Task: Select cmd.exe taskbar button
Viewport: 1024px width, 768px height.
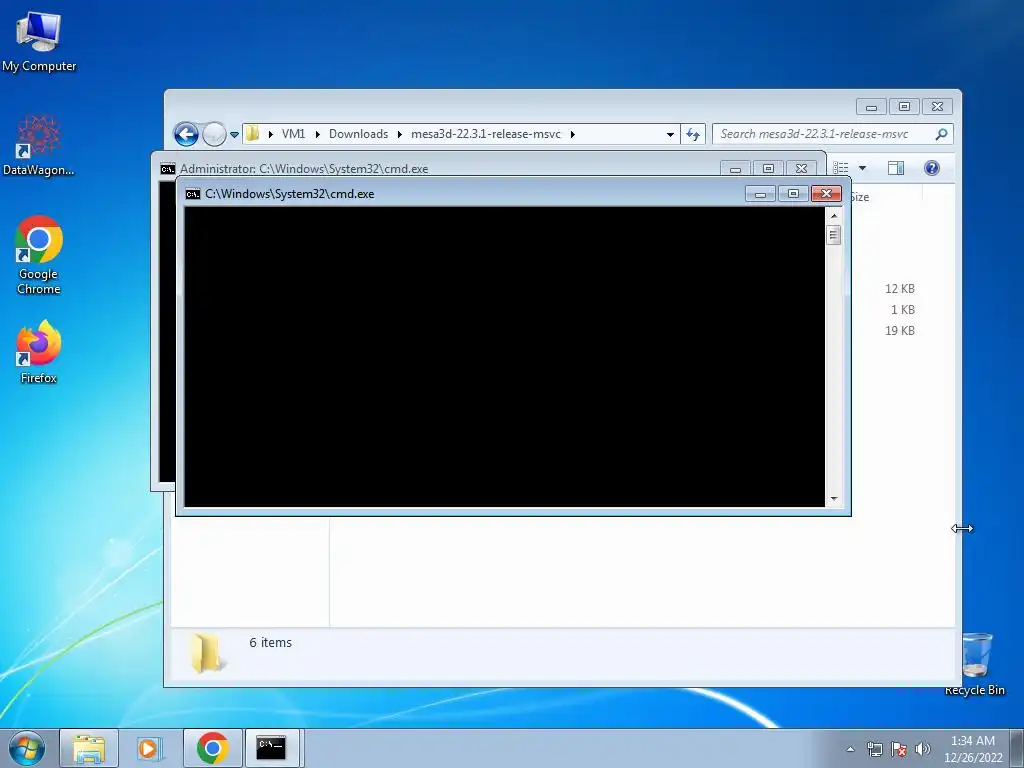Action: point(271,748)
